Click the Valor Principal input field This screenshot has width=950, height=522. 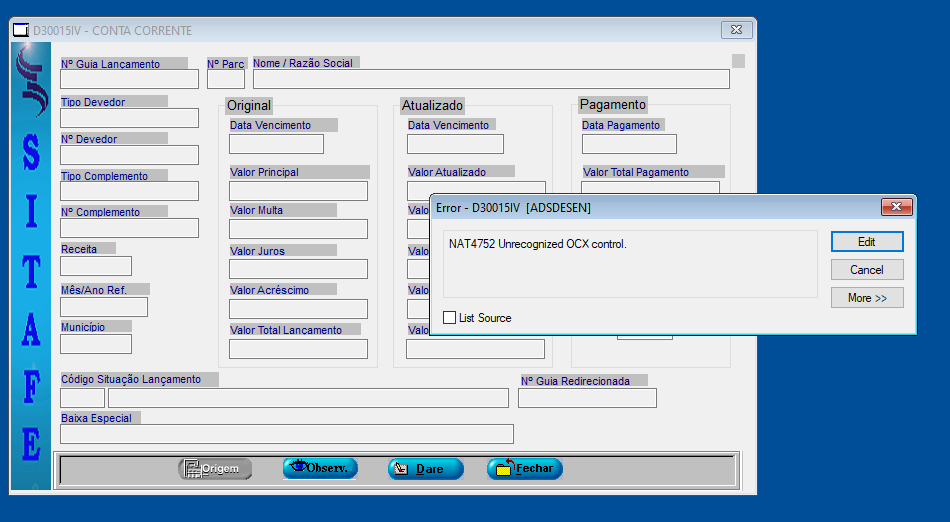point(299,191)
